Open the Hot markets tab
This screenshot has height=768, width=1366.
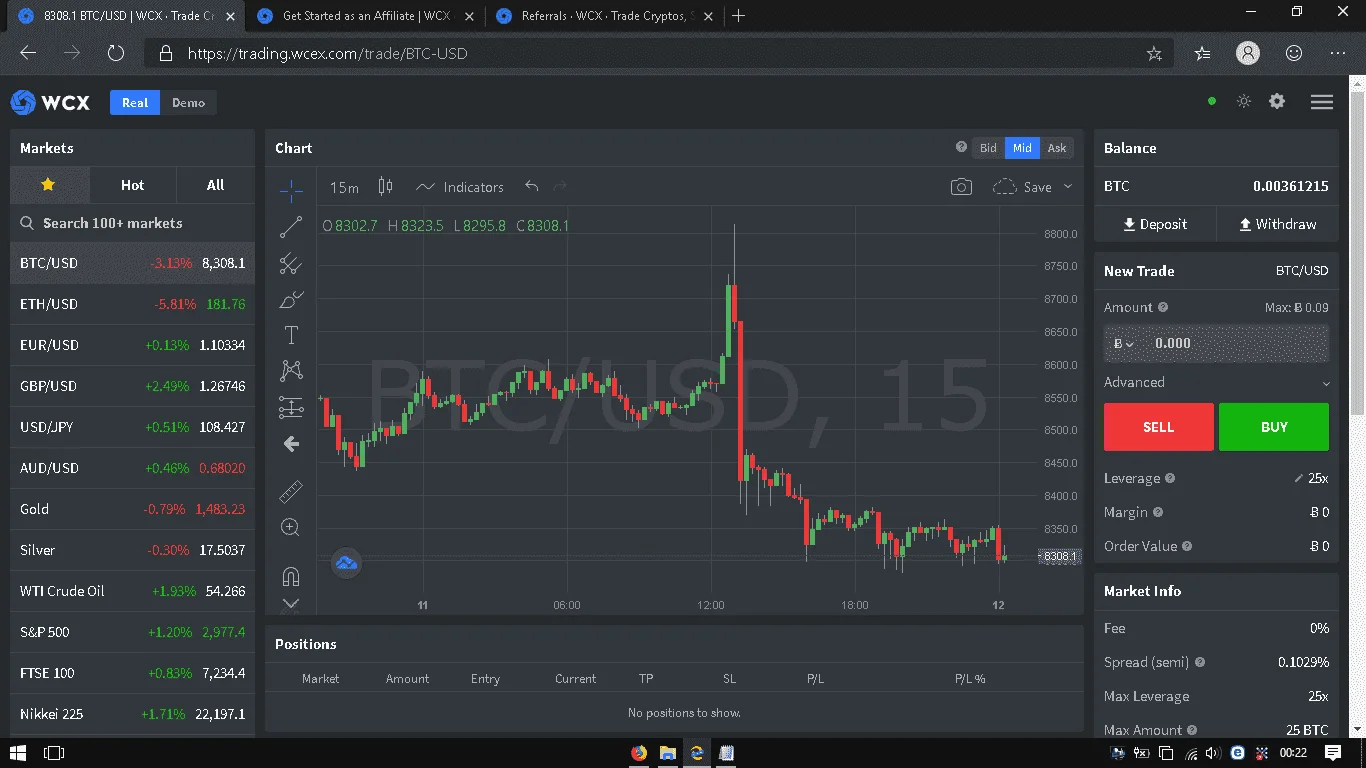click(x=132, y=185)
